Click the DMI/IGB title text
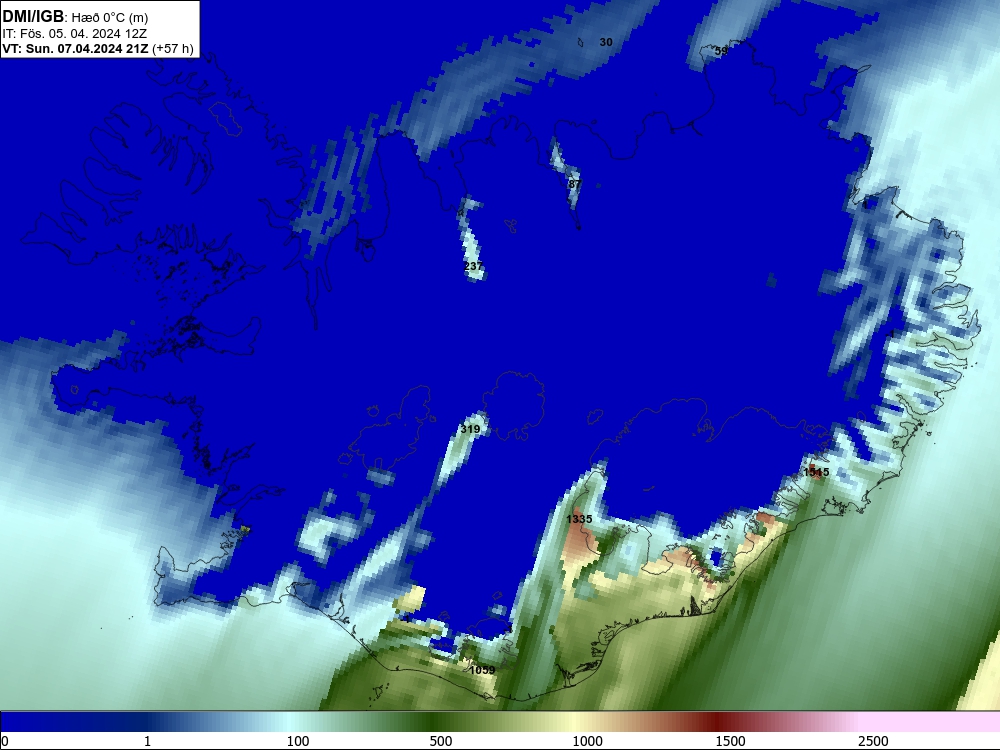The width and height of the screenshot is (1000, 750). (x=33, y=17)
